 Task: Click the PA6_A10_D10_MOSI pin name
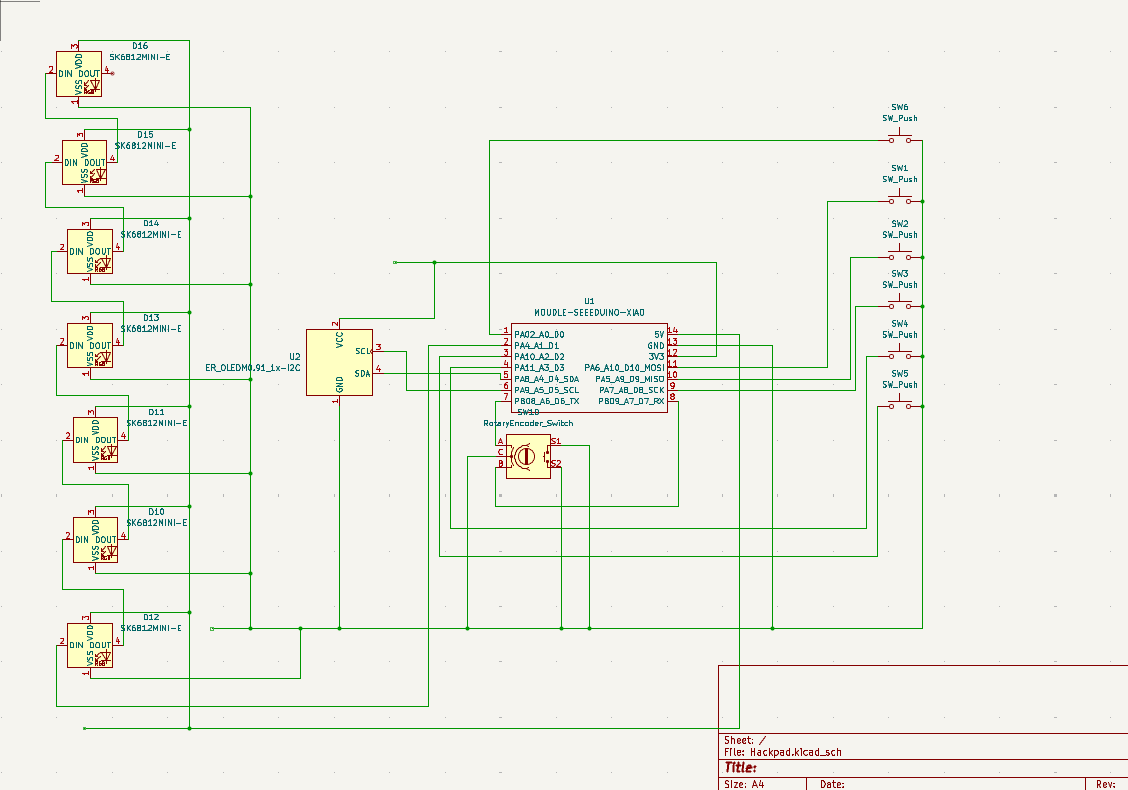pyautogui.click(x=624, y=368)
